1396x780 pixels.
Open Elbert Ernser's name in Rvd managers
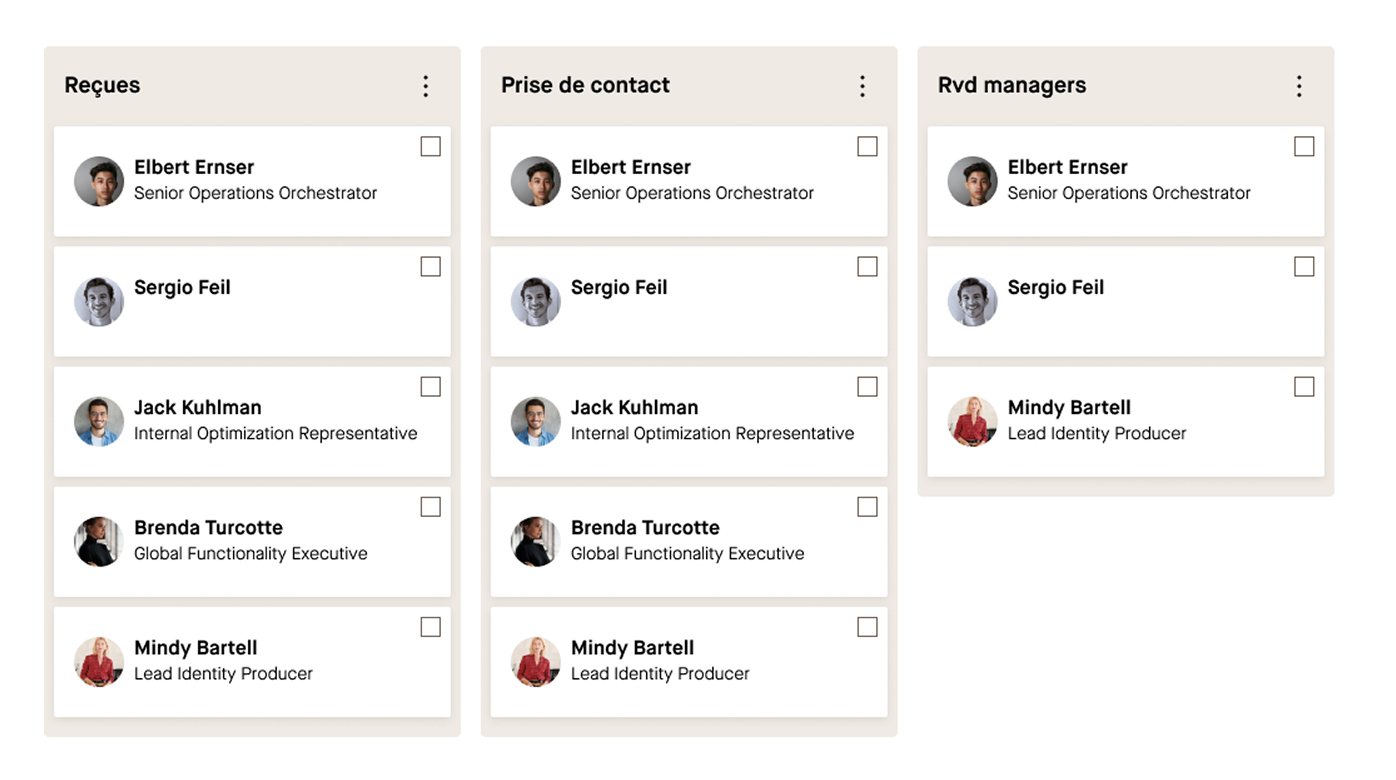(x=1067, y=167)
